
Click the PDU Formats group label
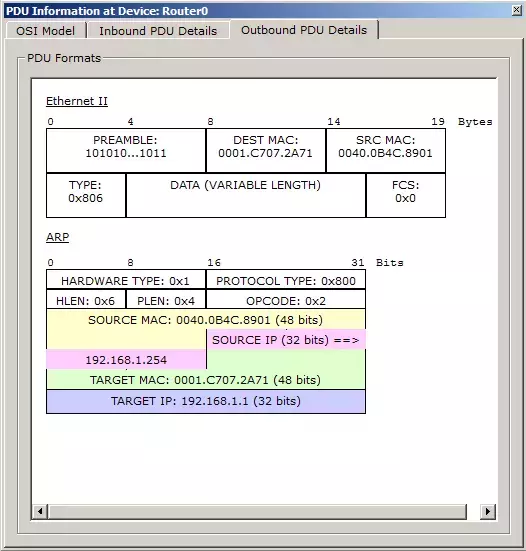click(x=64, y=58)
